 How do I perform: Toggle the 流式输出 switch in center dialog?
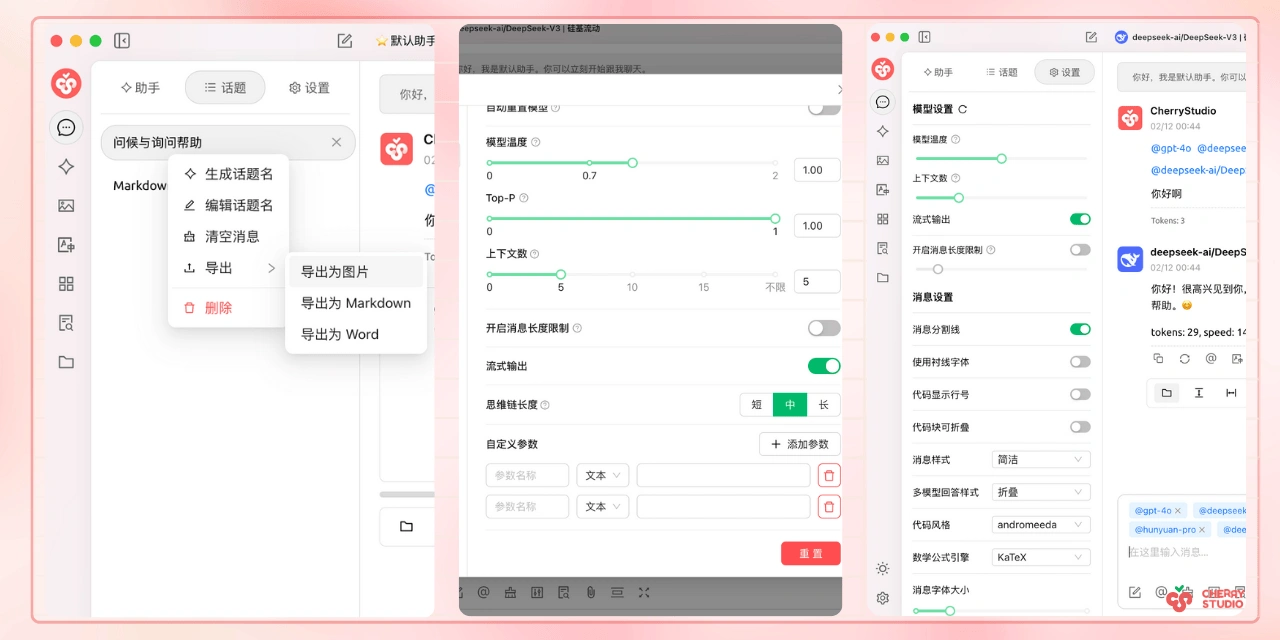click(x=823, y=366)
